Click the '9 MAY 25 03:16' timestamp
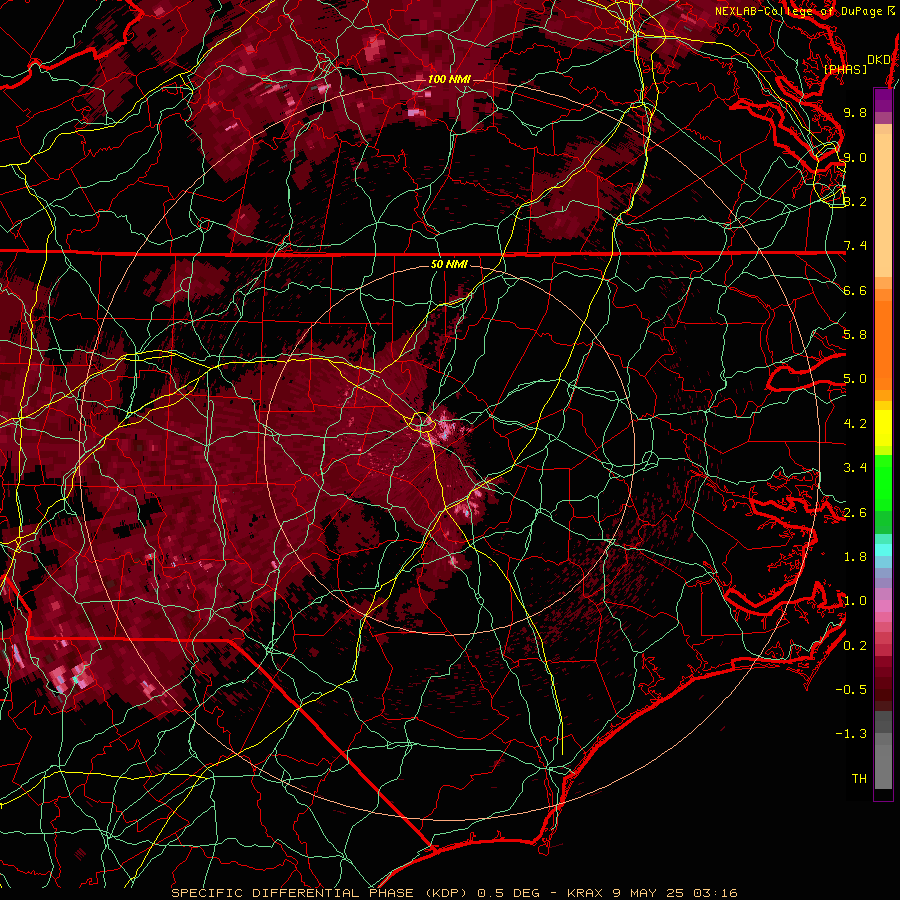Image resolution: width=900 pixels, height=900 pixels. pos(674,893)
